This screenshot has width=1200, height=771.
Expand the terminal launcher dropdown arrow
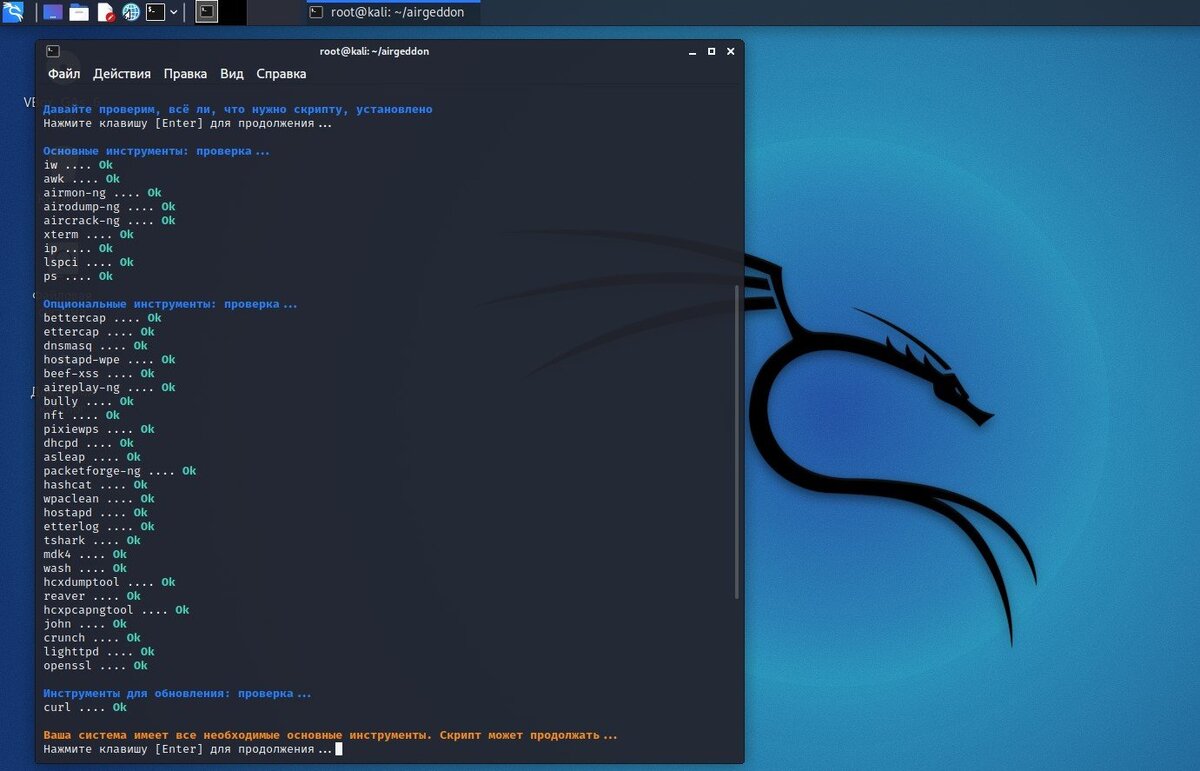[x=174, y=13]
